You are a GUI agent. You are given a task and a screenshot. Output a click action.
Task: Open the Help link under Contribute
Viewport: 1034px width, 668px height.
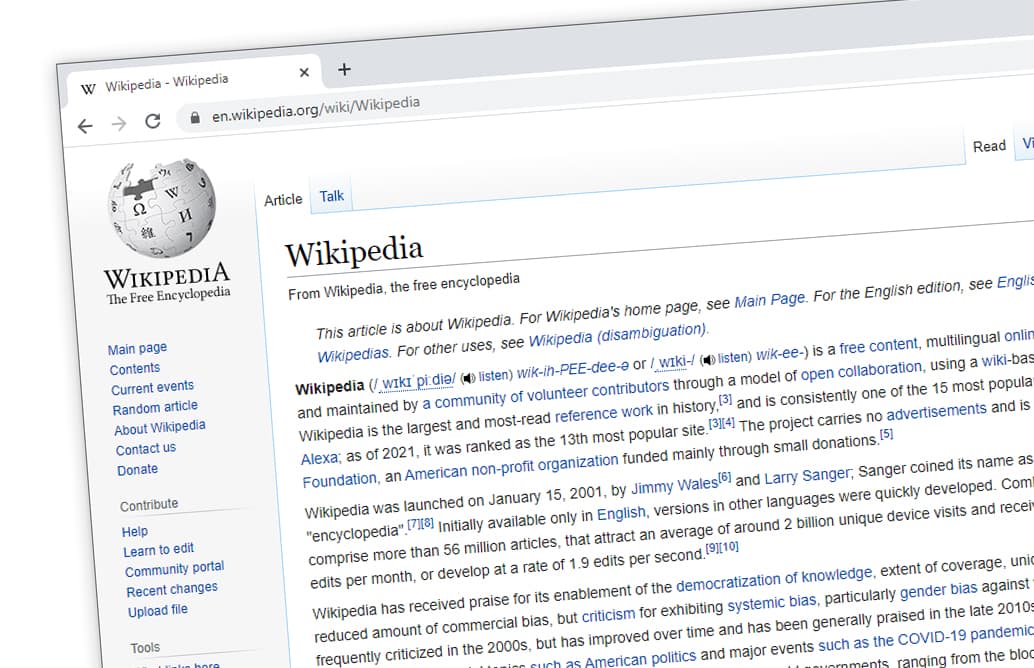(135, 531)
